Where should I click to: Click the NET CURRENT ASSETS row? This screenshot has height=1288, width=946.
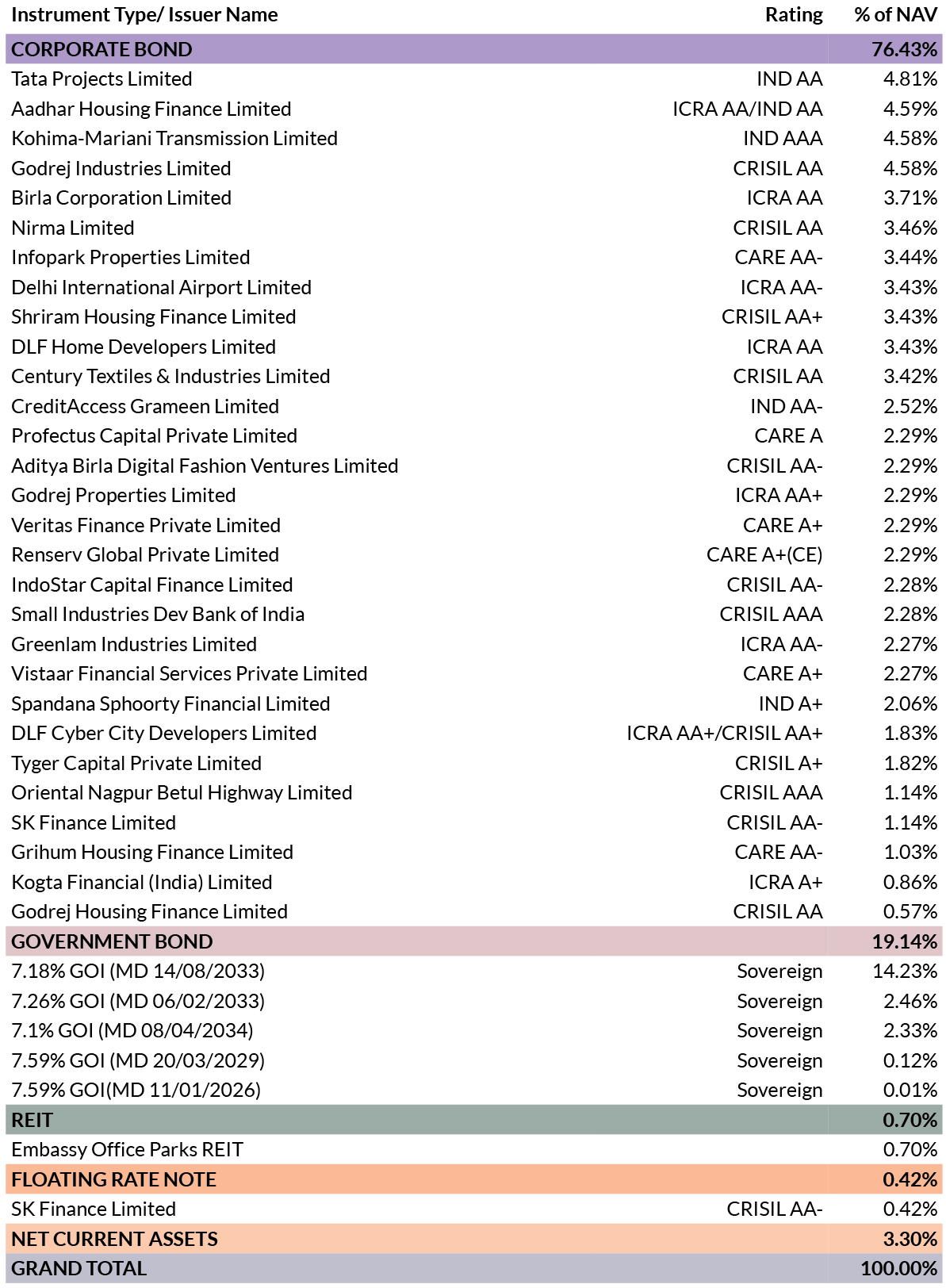pyautogui.click(x=473, y=1239)
